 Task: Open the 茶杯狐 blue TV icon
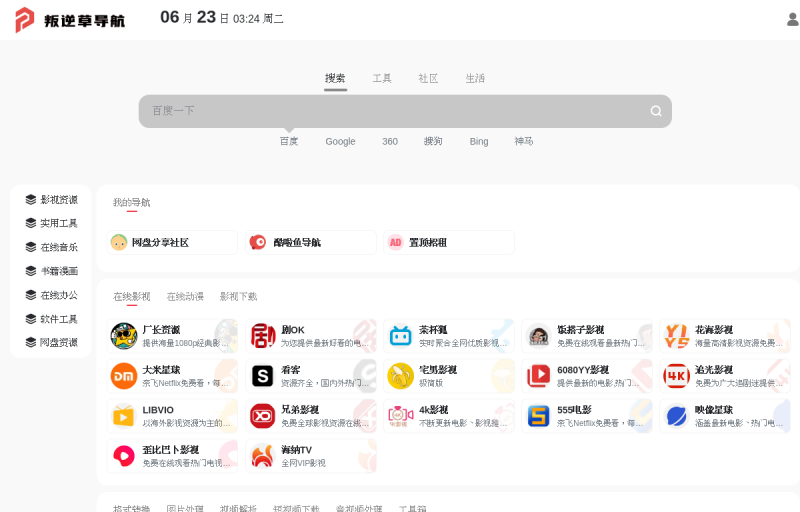pyautogui.click(x=401, y=336)
